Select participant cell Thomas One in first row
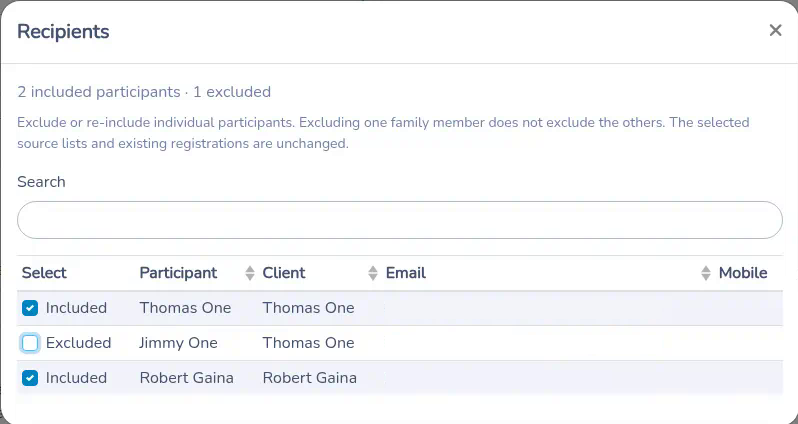Image resolution: width=798 pixels, height=424 pixels. coord(185,307)
